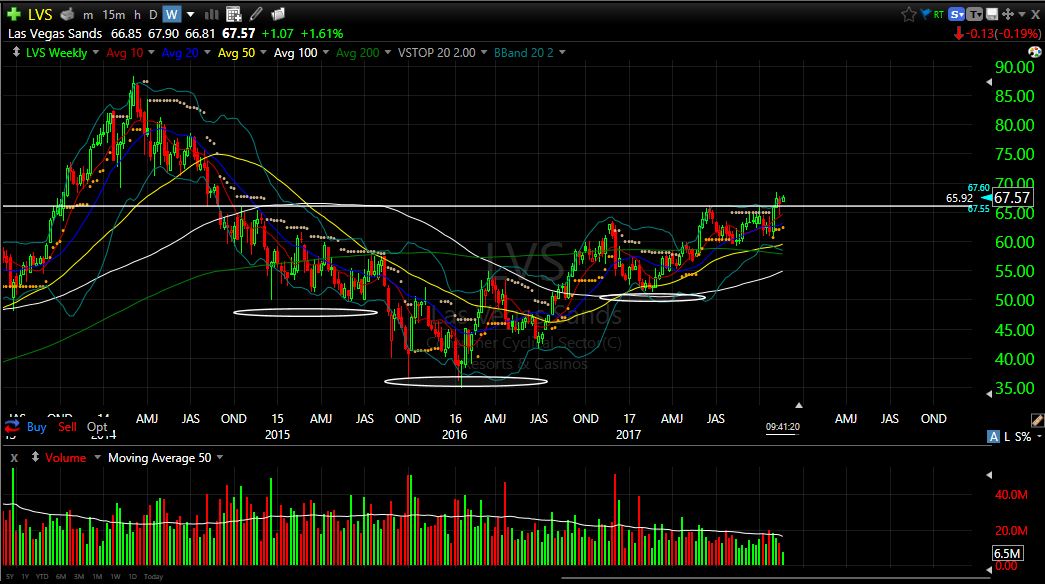Click the top arrow on volume scale
The image size is (1045, 584).
click(x=989, y=475)
